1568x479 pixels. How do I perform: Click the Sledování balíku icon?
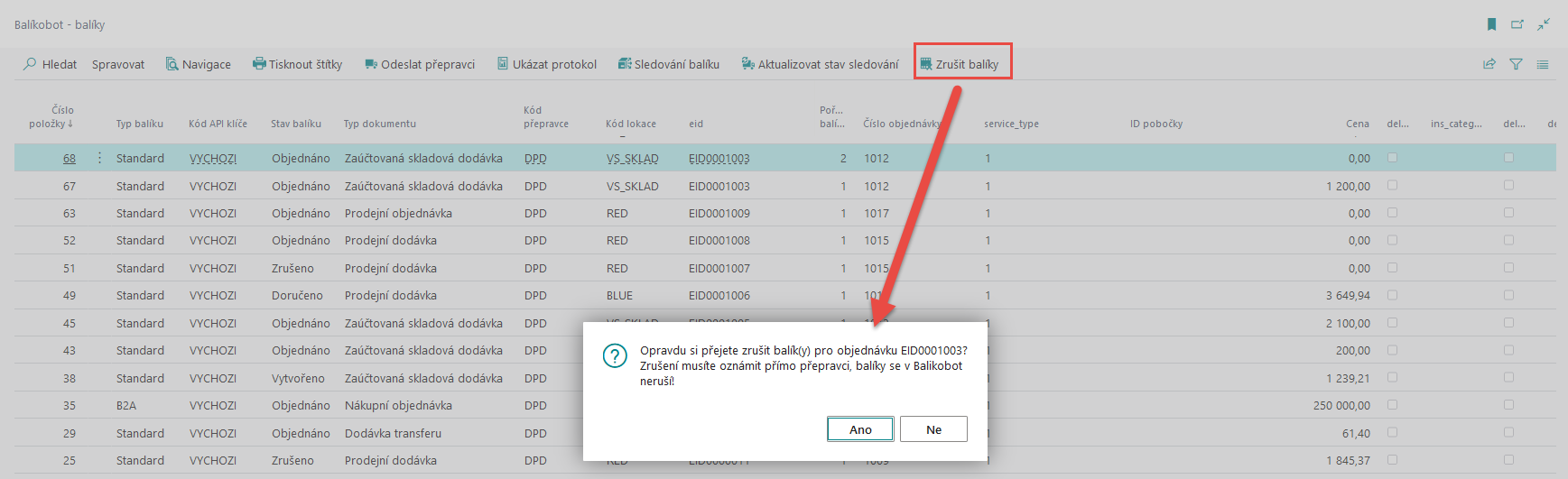[x=625, y=64]
